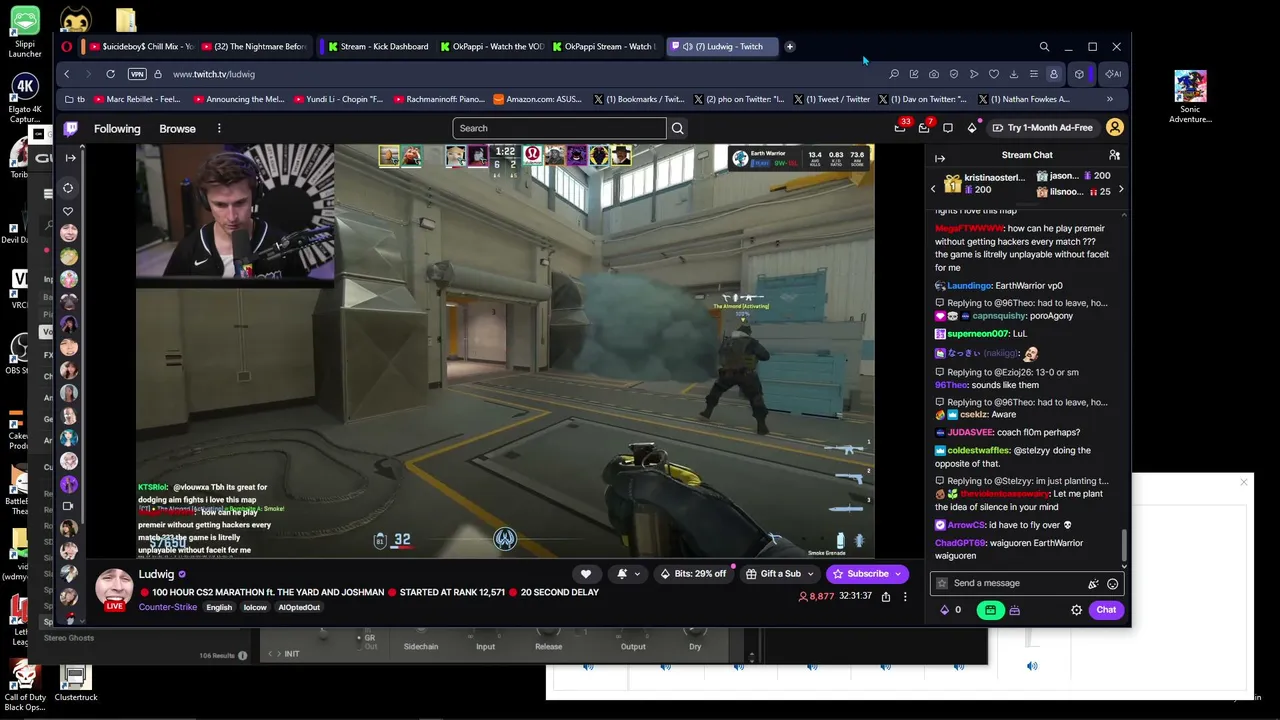Click the Bits: 29% off button
1280x720 pixels.
[693, 574]
